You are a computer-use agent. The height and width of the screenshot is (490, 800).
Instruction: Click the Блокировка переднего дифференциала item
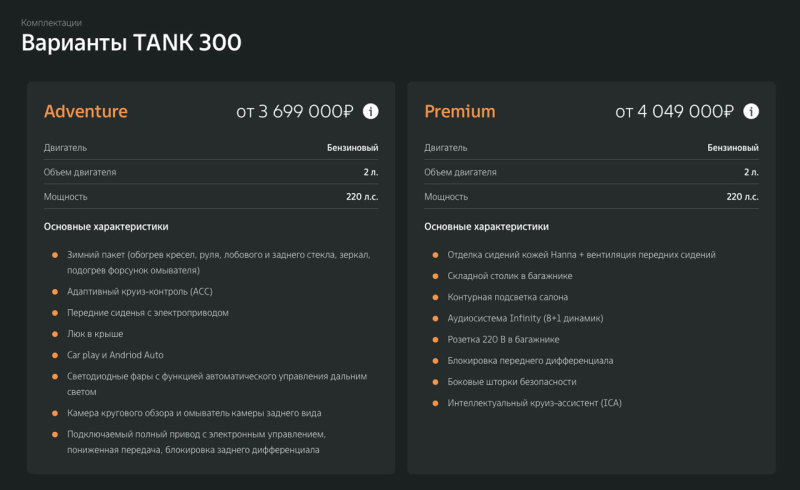coord(530,360)
